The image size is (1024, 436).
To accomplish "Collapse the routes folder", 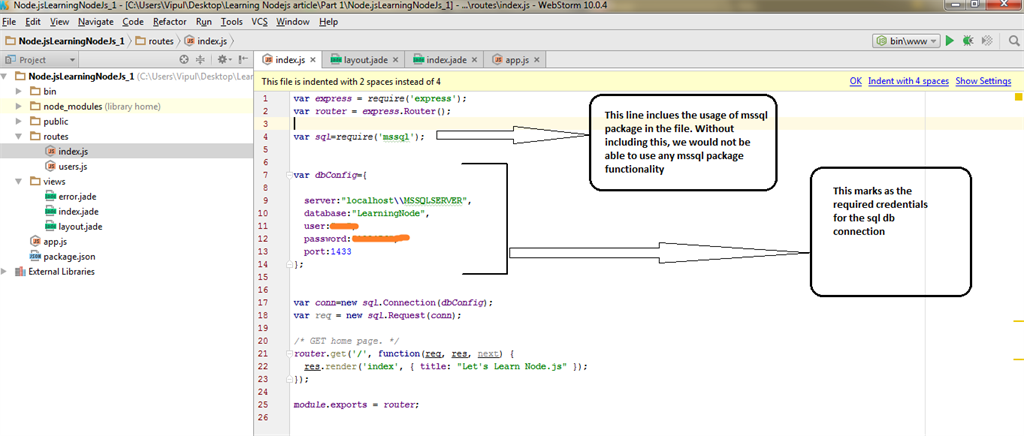I will (x=19, y=136).
